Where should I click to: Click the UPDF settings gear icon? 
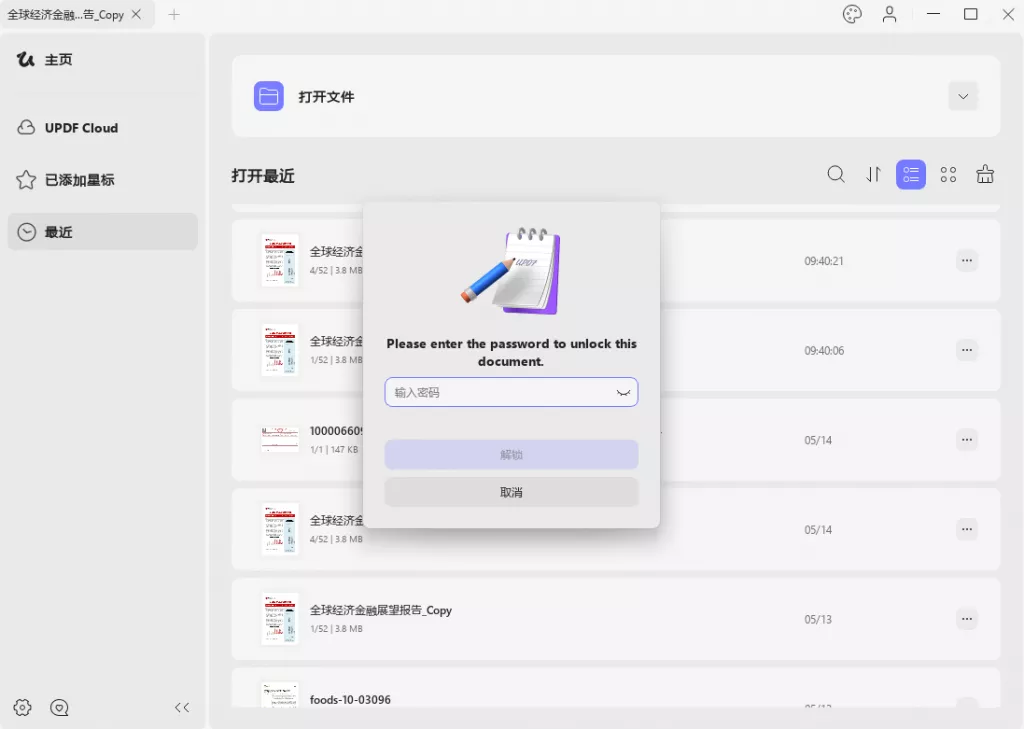(x=22, y=707)
